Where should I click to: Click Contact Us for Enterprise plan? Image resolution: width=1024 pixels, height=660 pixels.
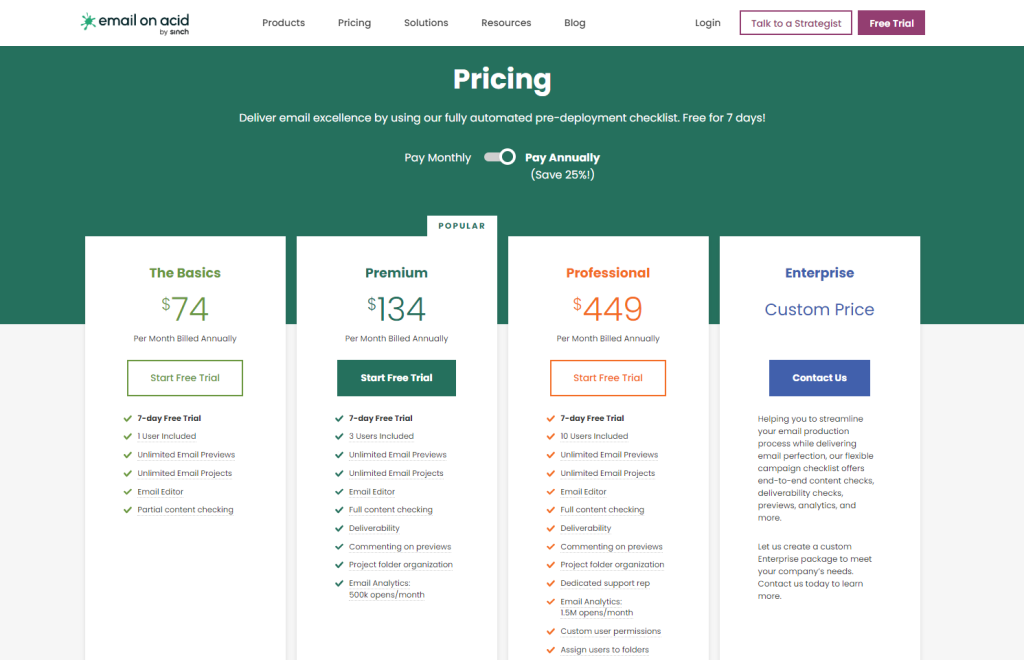pyautogui.click(x=819, y=377)
